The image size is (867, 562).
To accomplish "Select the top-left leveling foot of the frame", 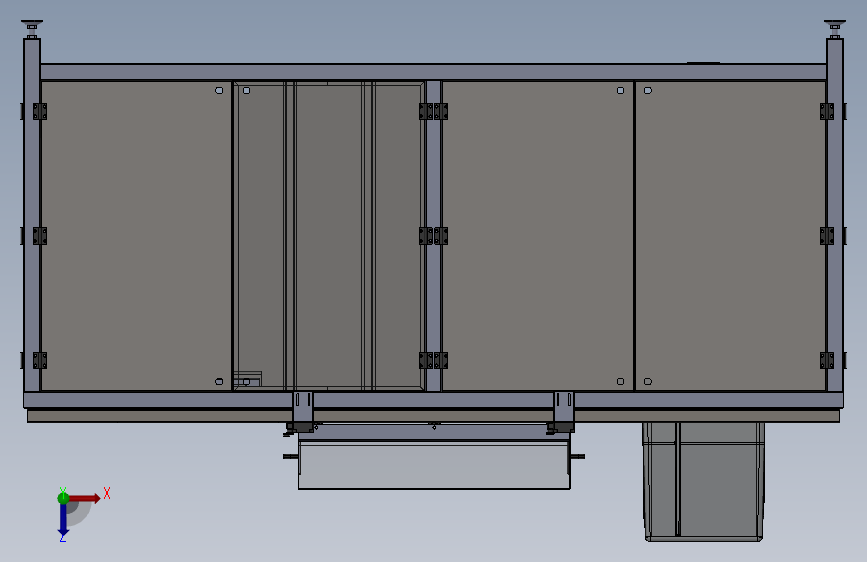I will tap(32, 29).
